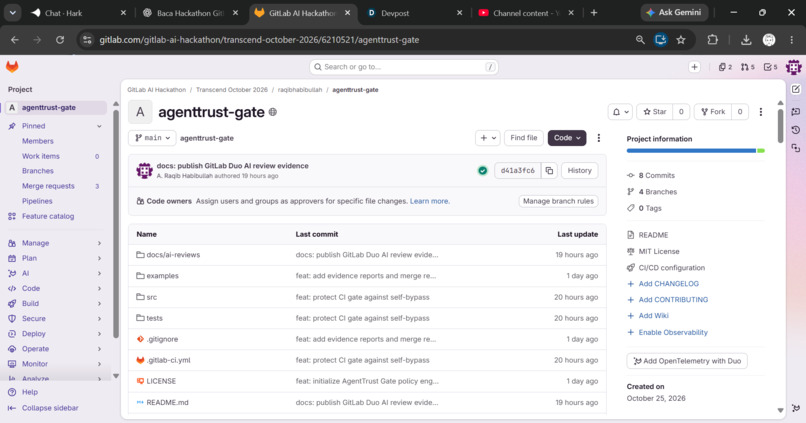This screenshot has height=423, width=806.
Task: Open the docs/ai-reviews folder
Action: pyautogui.click(x=173, y=255)
